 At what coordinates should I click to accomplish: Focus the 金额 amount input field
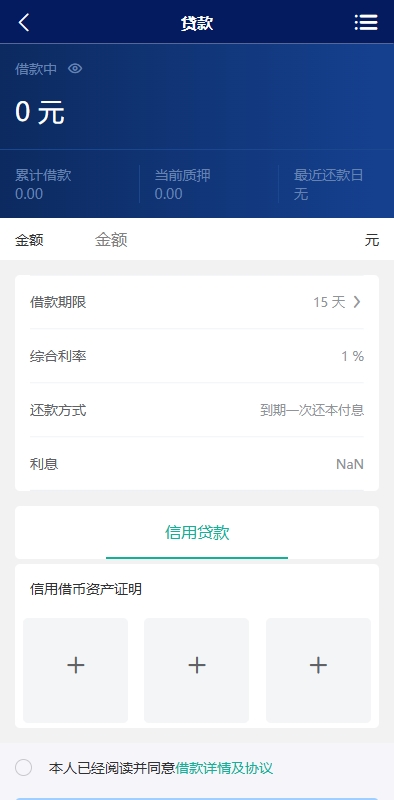click(225, 239)
